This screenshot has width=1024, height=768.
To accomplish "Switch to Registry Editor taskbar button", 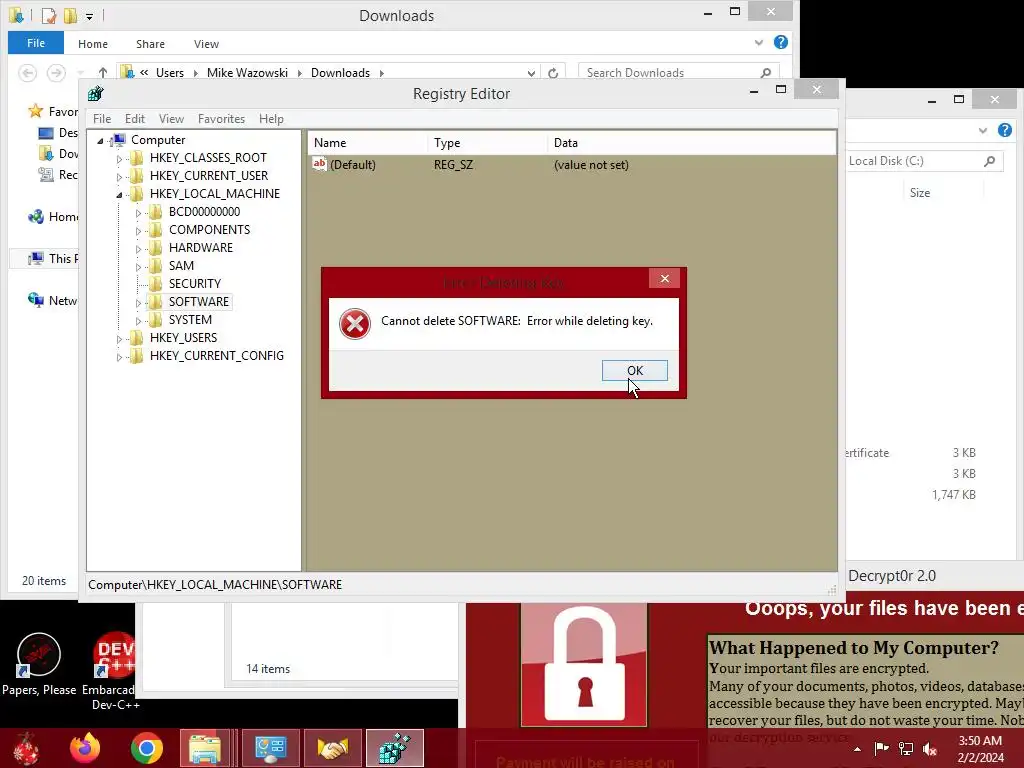I will tap(394, 748).
